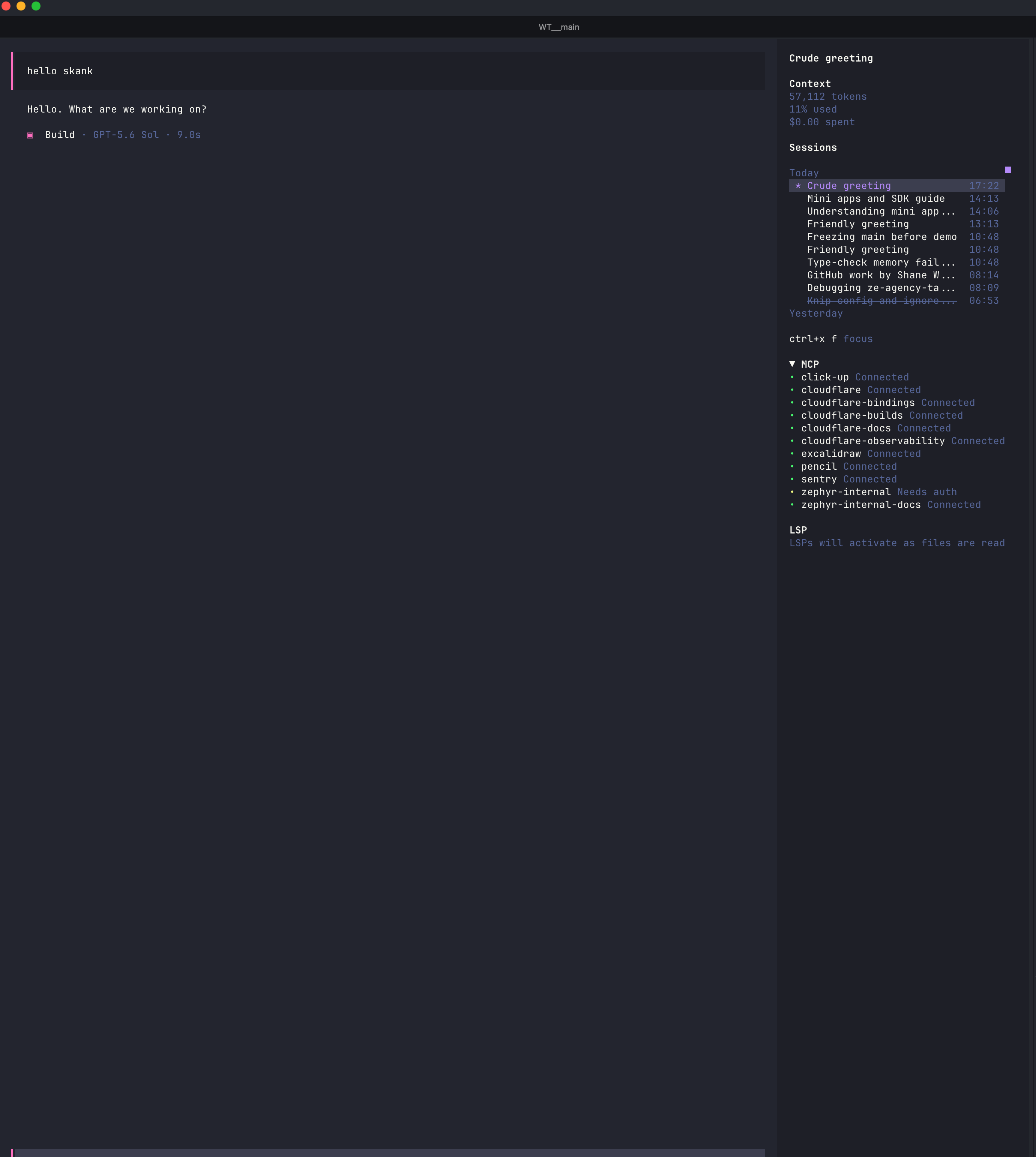Click the WT__main window title
Screen dimensions: 1036x1157
pyautogui.click(x=559, y=27)
